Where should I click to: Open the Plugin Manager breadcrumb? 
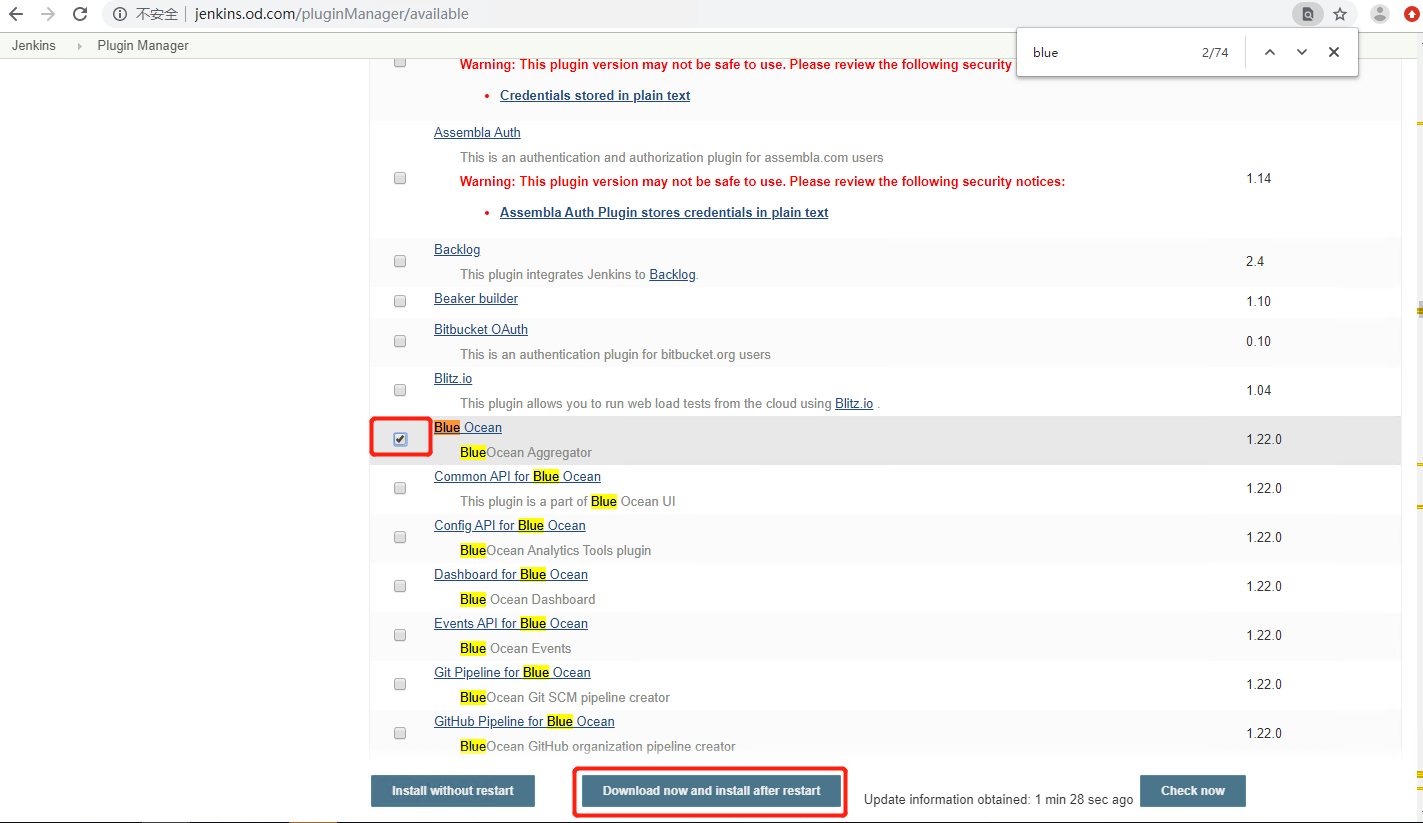click(x=143, y=46)
